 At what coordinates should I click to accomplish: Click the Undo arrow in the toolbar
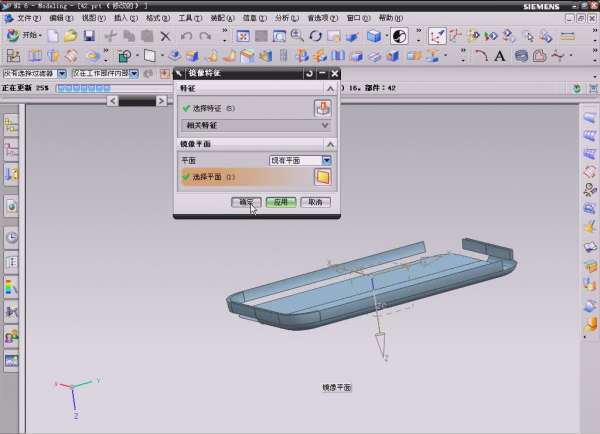[187, 36]
